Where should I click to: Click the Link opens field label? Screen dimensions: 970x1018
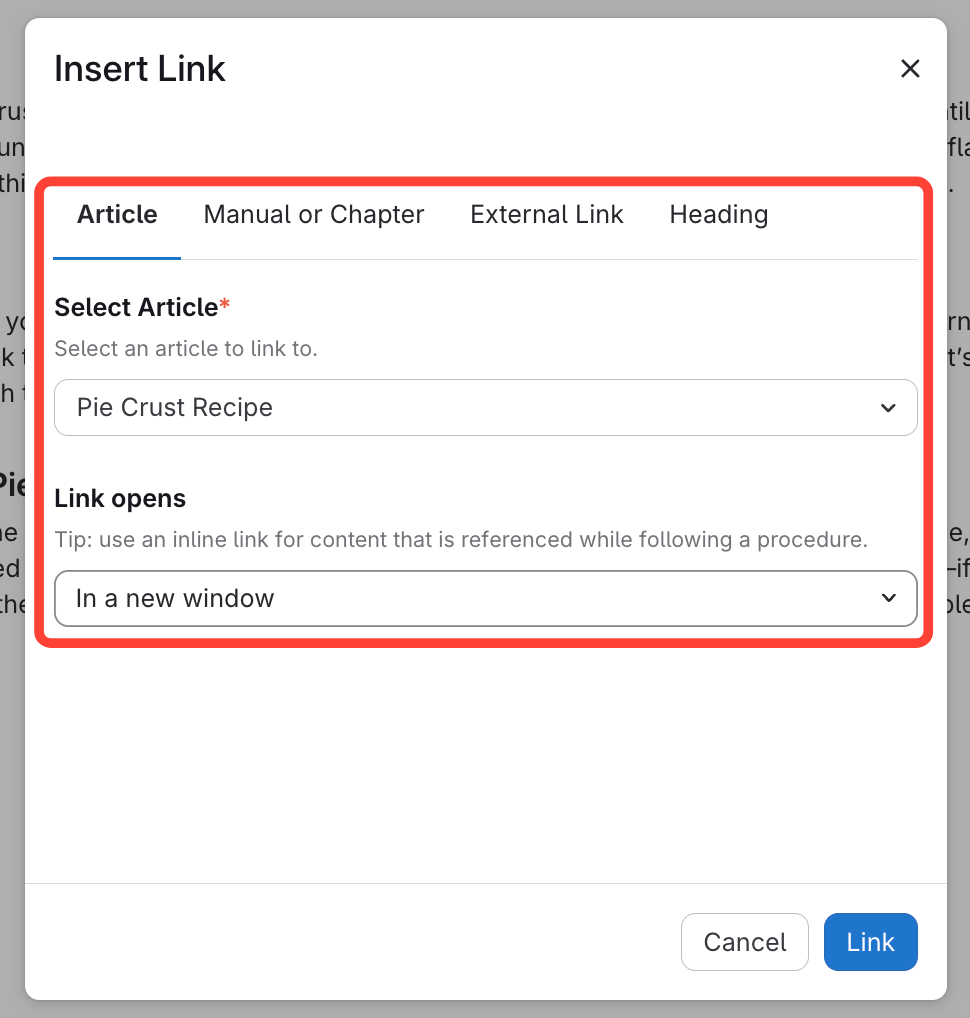point(120,498)
